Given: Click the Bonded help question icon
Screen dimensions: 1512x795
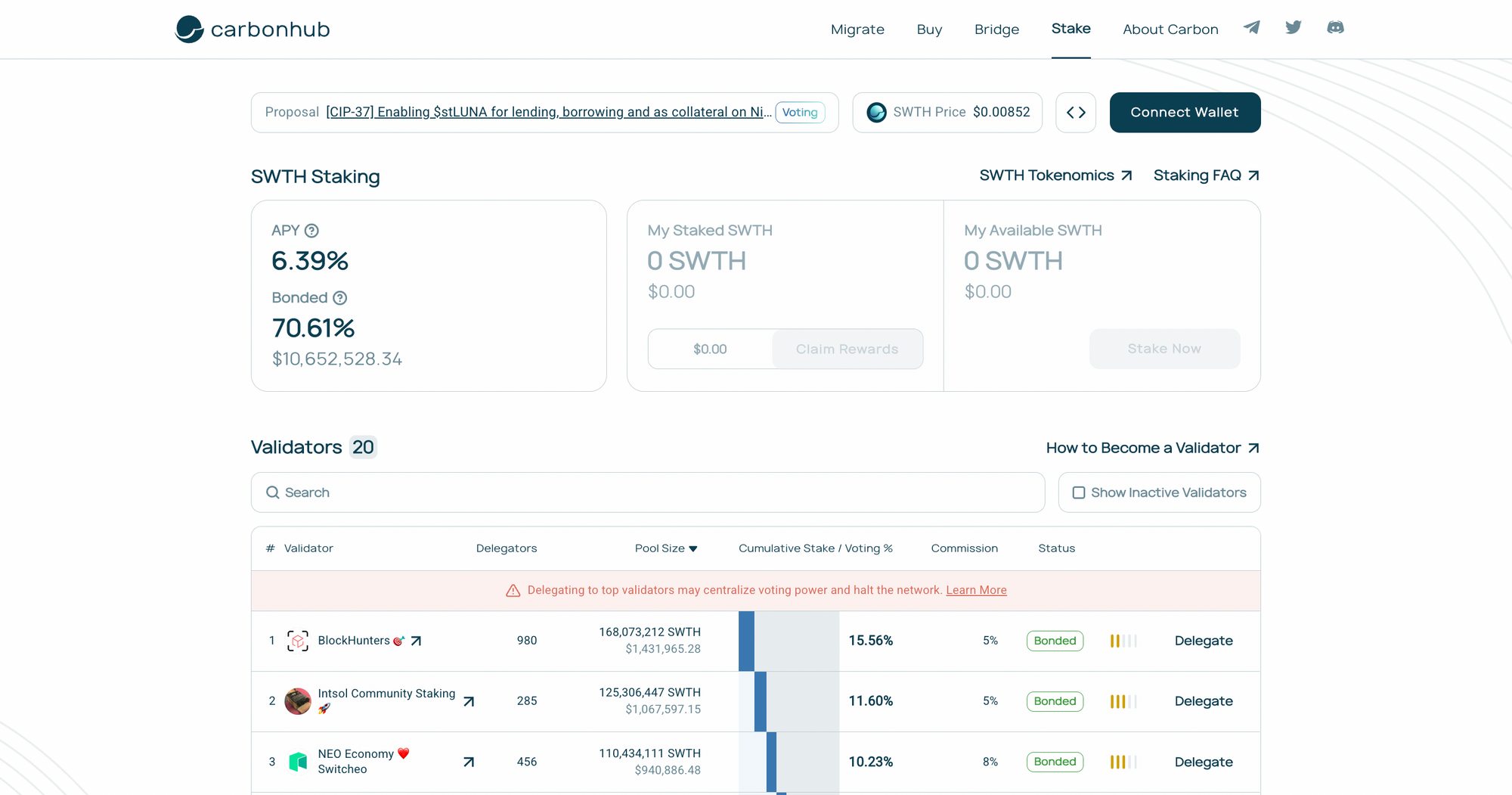Looking at the screenshot, I should pos(340,298).
